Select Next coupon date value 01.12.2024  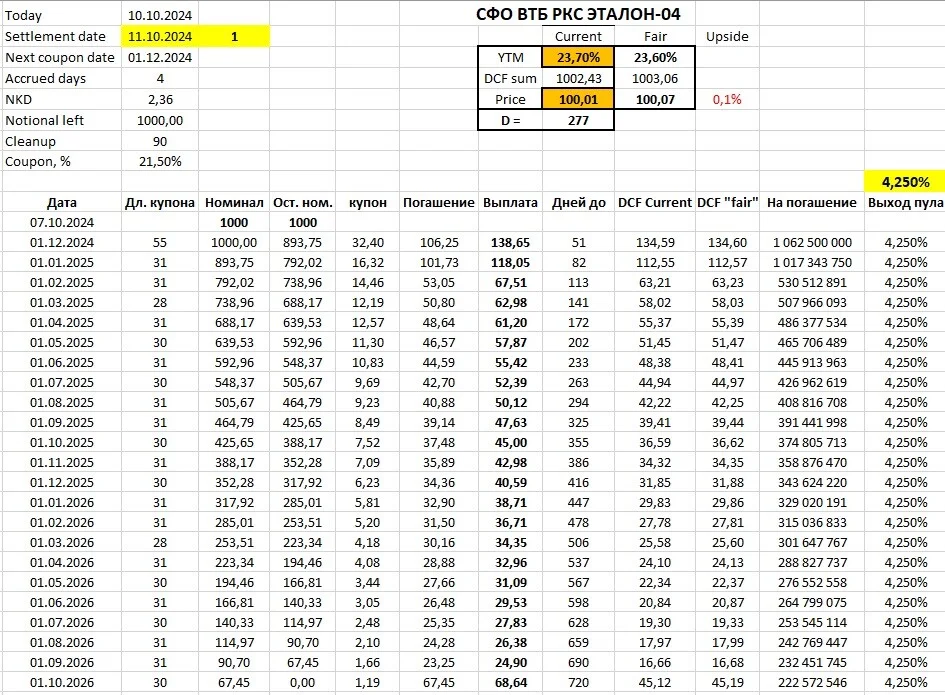pyautogui.click(x=160, y=57)
